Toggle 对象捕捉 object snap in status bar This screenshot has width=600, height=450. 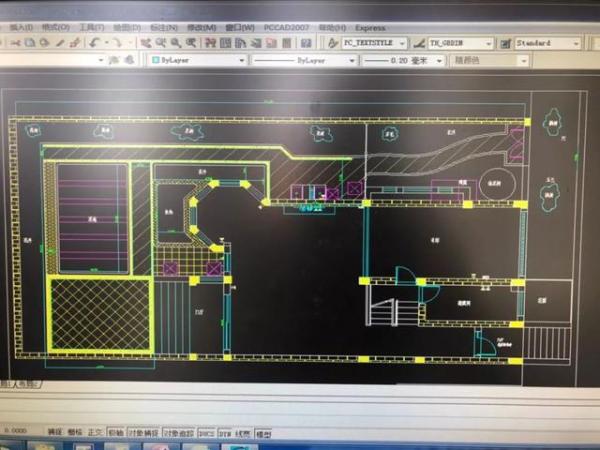(143, 433)
